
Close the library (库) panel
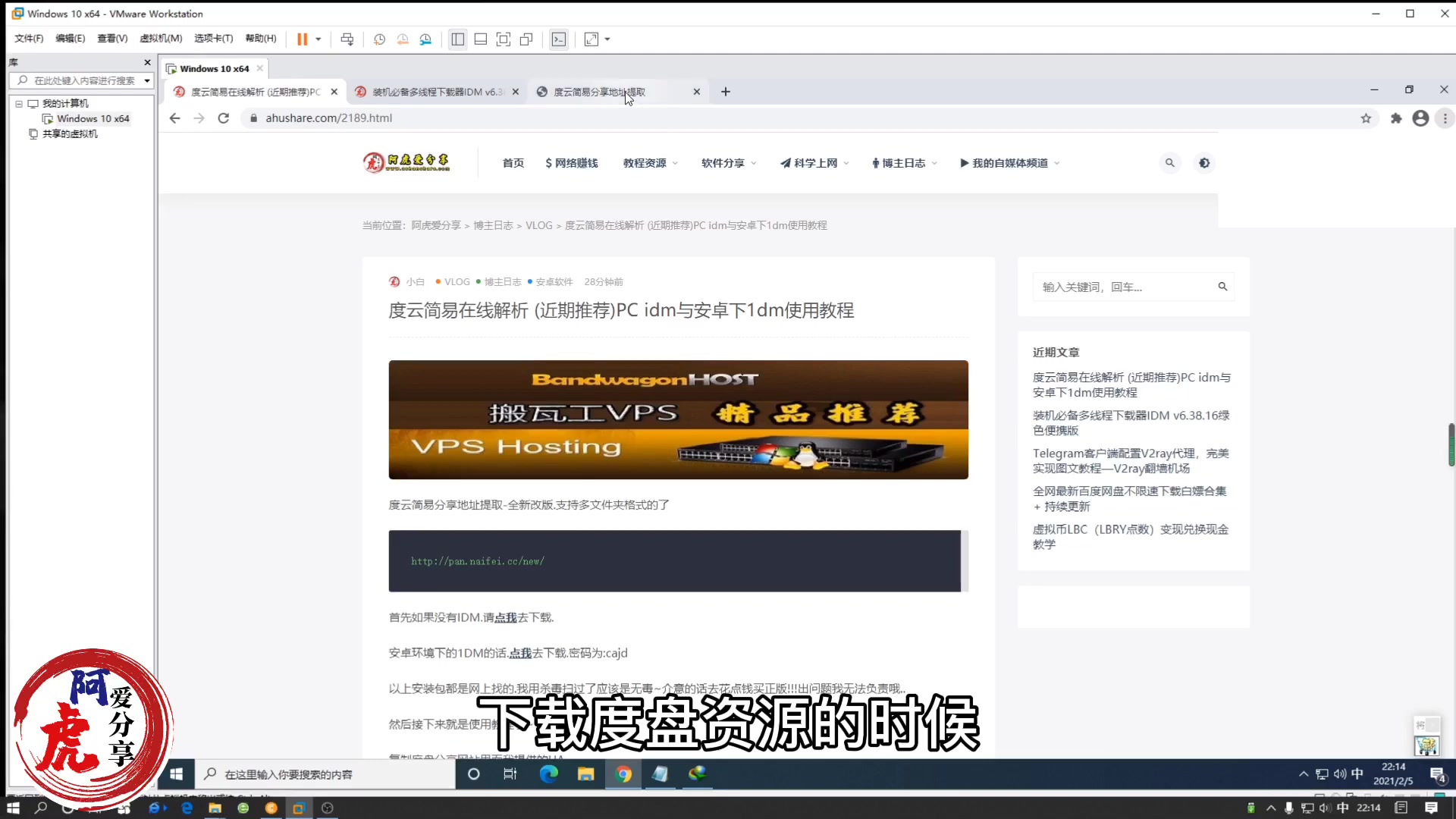pos(147,62)
